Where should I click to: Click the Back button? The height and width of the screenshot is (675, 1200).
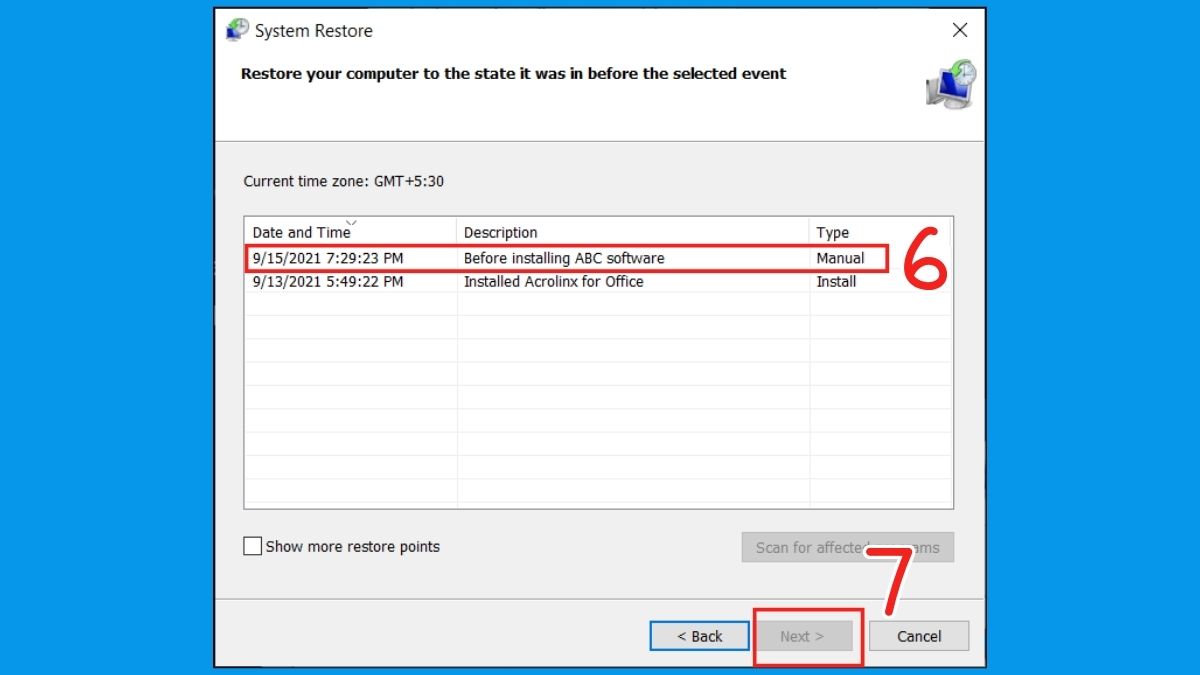coord(699,635)
